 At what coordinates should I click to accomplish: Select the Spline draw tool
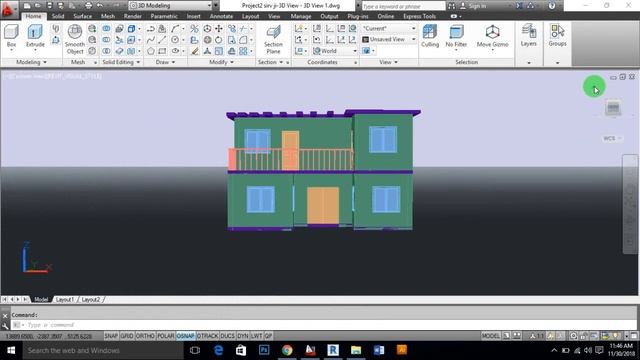[x=151, y=40]
